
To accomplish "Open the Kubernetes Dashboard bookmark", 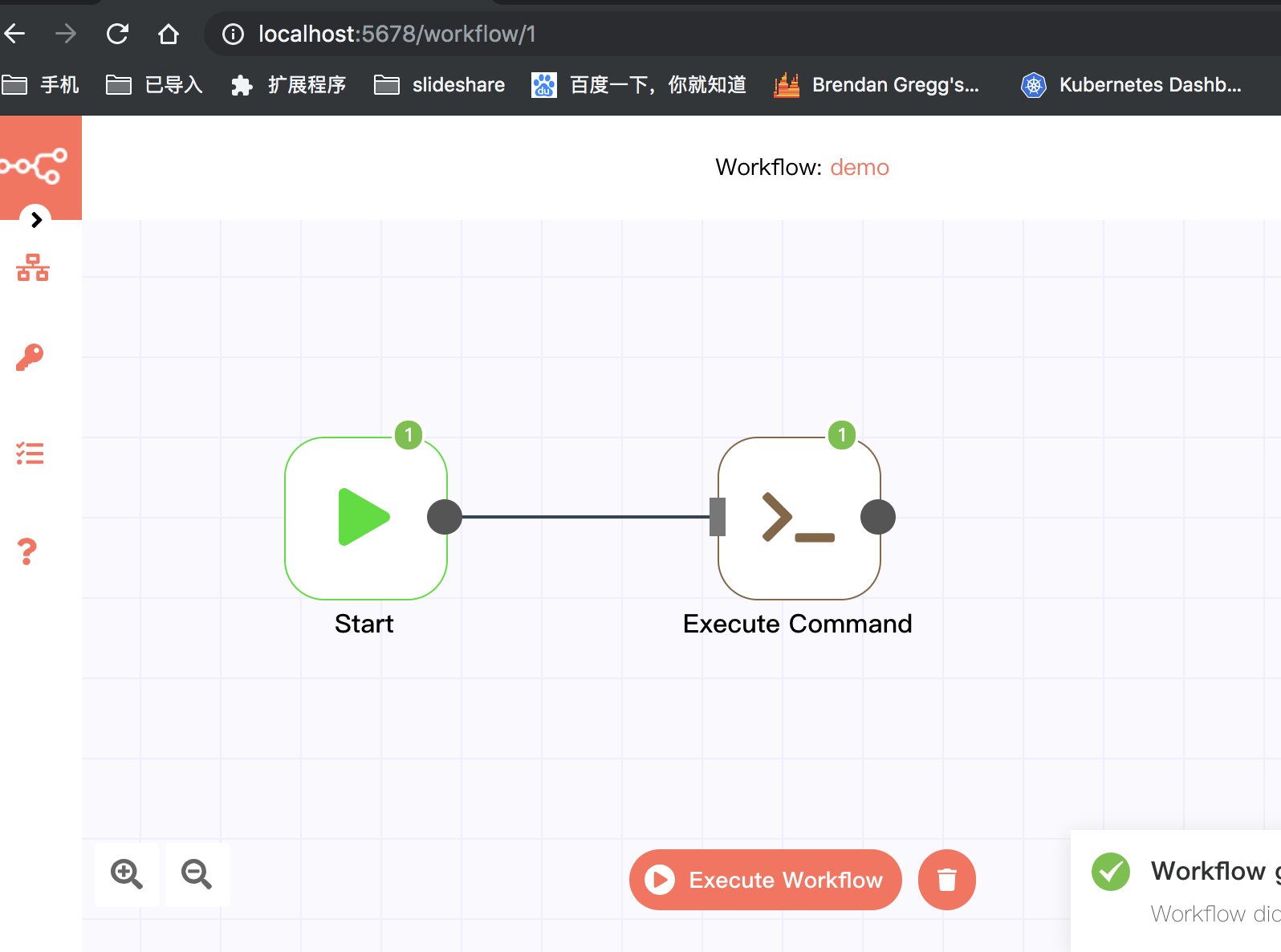I will pos(1132,84).
